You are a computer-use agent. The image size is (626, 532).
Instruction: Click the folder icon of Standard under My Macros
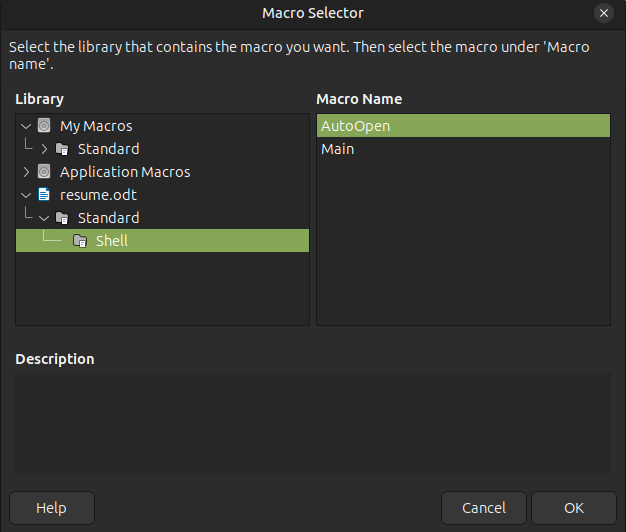click(62, 149)
